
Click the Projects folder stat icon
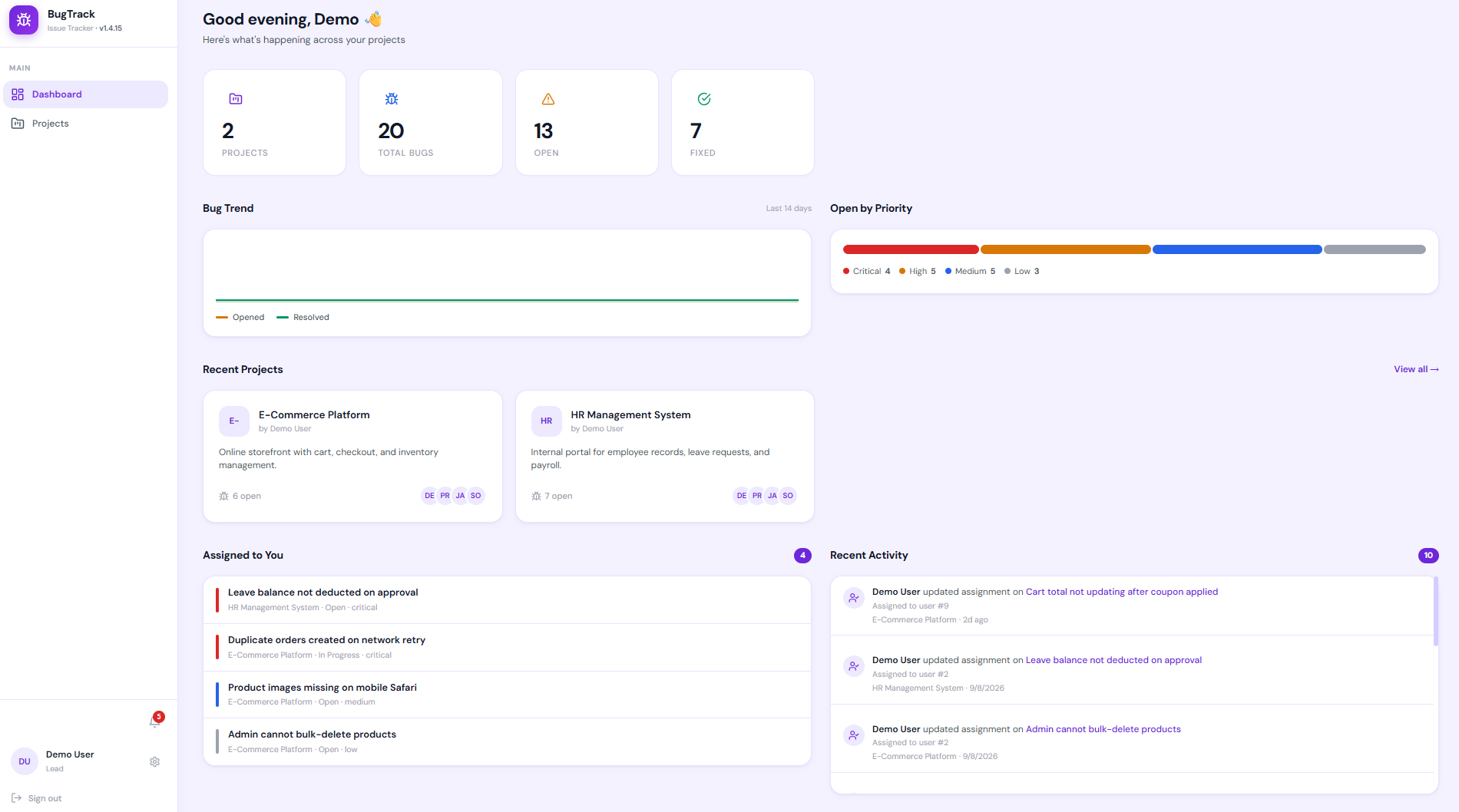tap(236, 99)
